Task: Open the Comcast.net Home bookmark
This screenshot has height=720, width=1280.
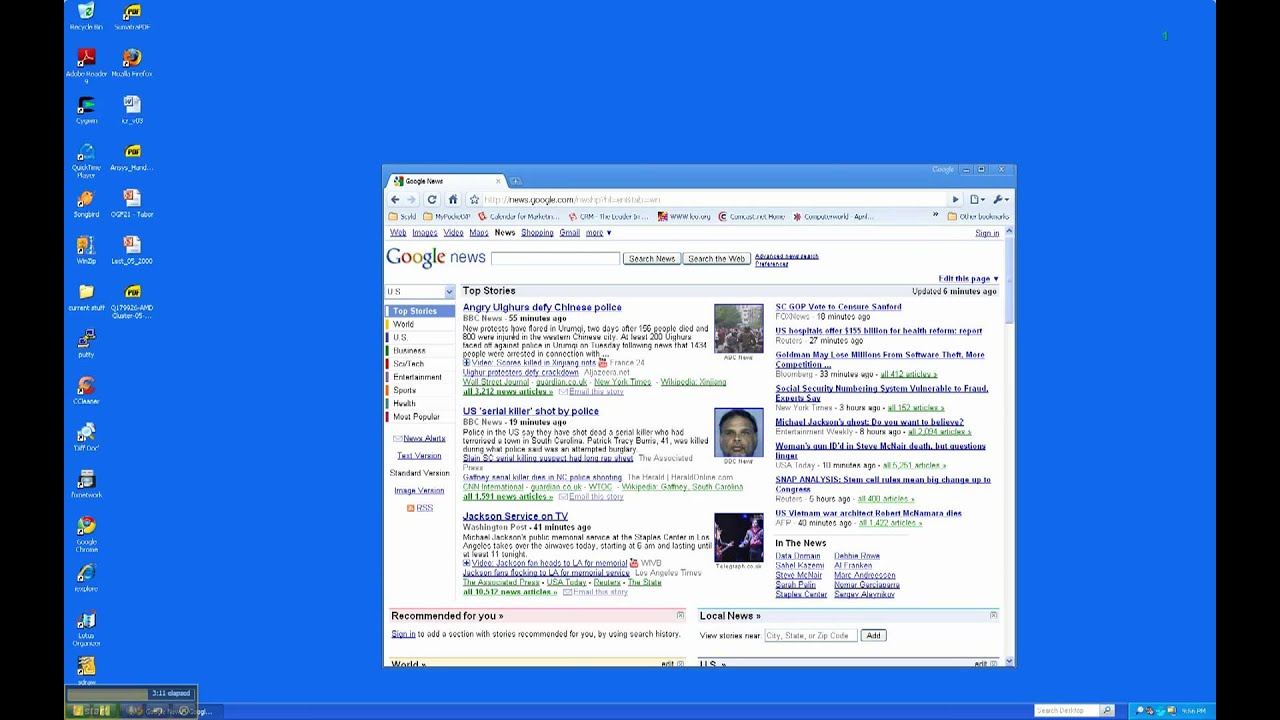Action: 752,216
